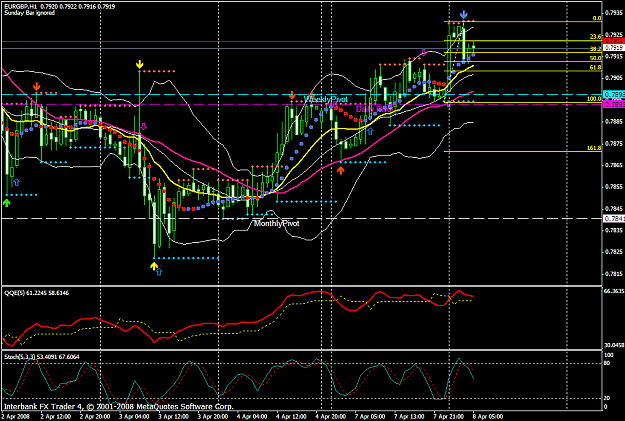Select the '4 Apr 04:00' time axis label
625x421 pixels.
pos(252,417)
